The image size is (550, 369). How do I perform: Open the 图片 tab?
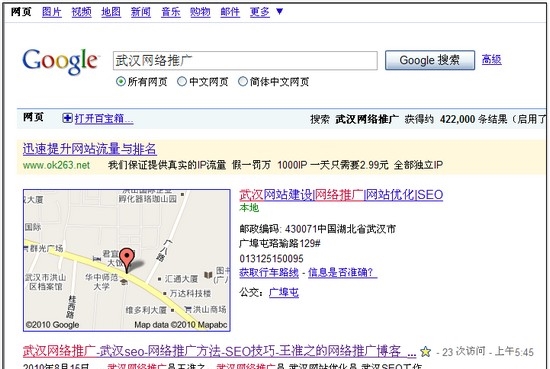click(52, 12)
